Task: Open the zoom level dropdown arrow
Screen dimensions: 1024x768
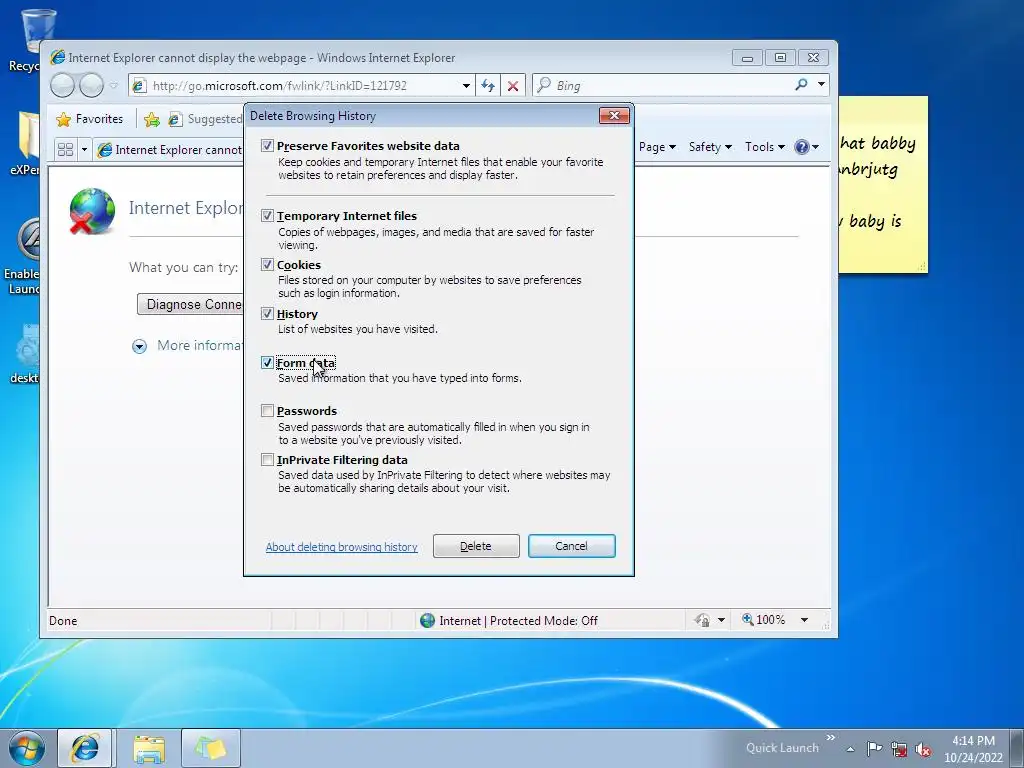Action: pos(805,620)
